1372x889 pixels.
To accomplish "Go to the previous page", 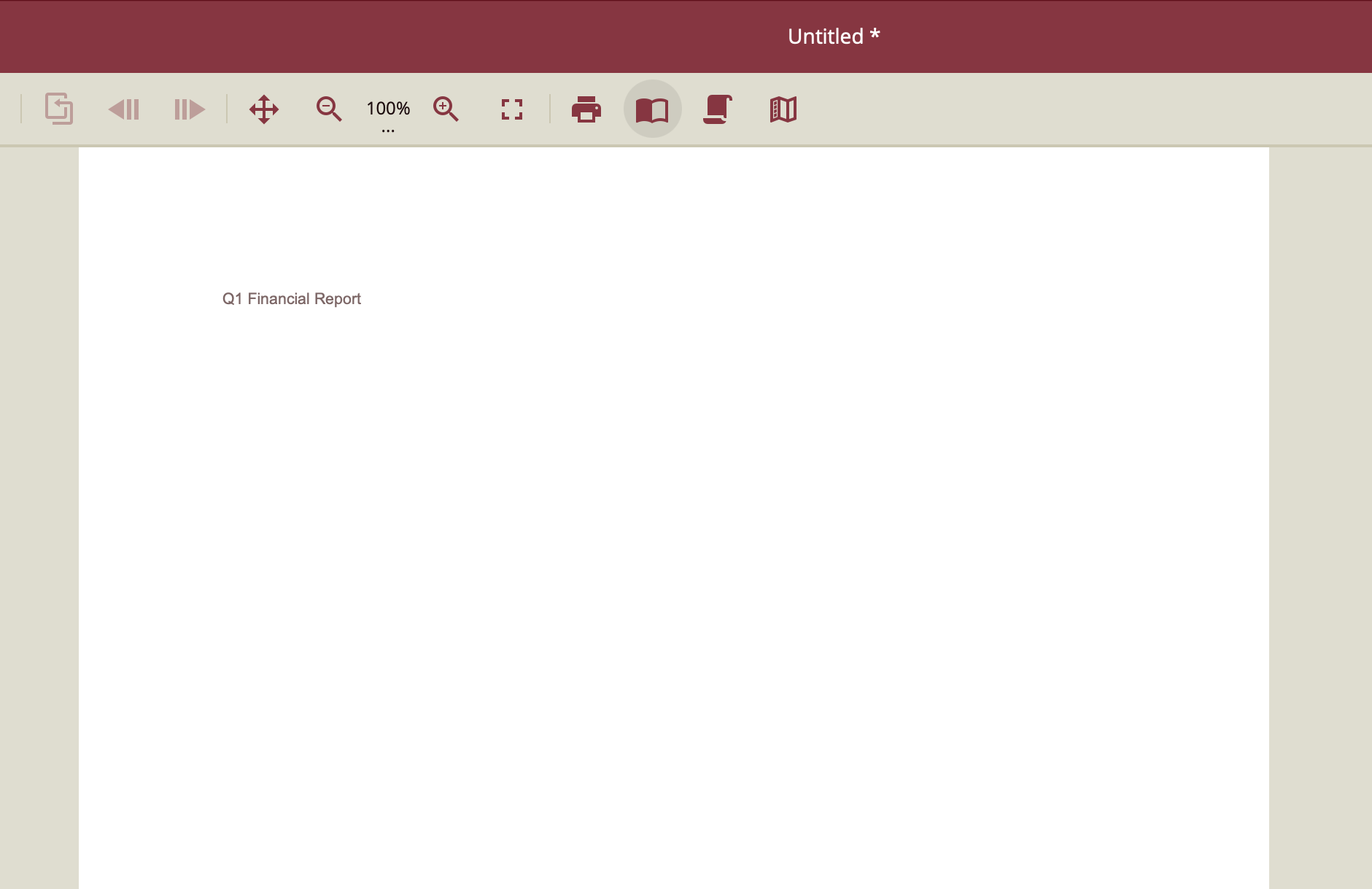I will coord(123,109).
